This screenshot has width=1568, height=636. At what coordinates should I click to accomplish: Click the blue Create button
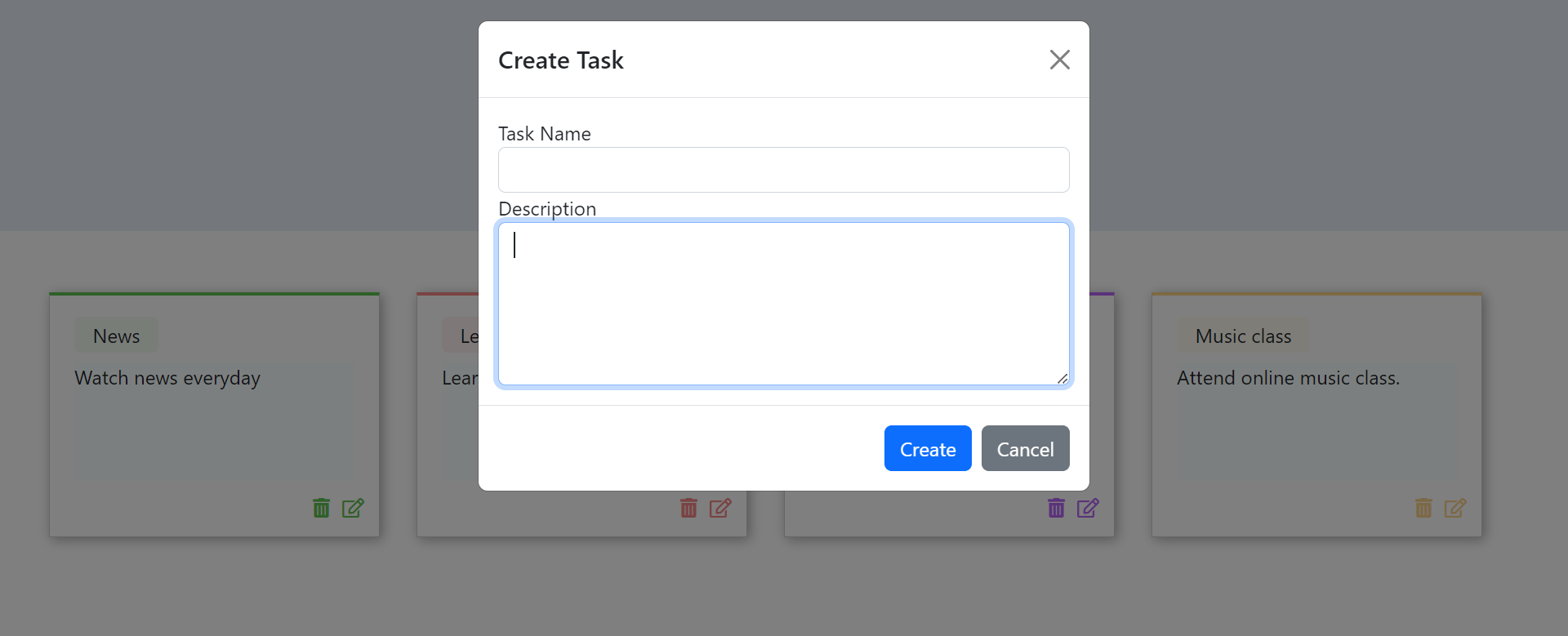(928, 448)
